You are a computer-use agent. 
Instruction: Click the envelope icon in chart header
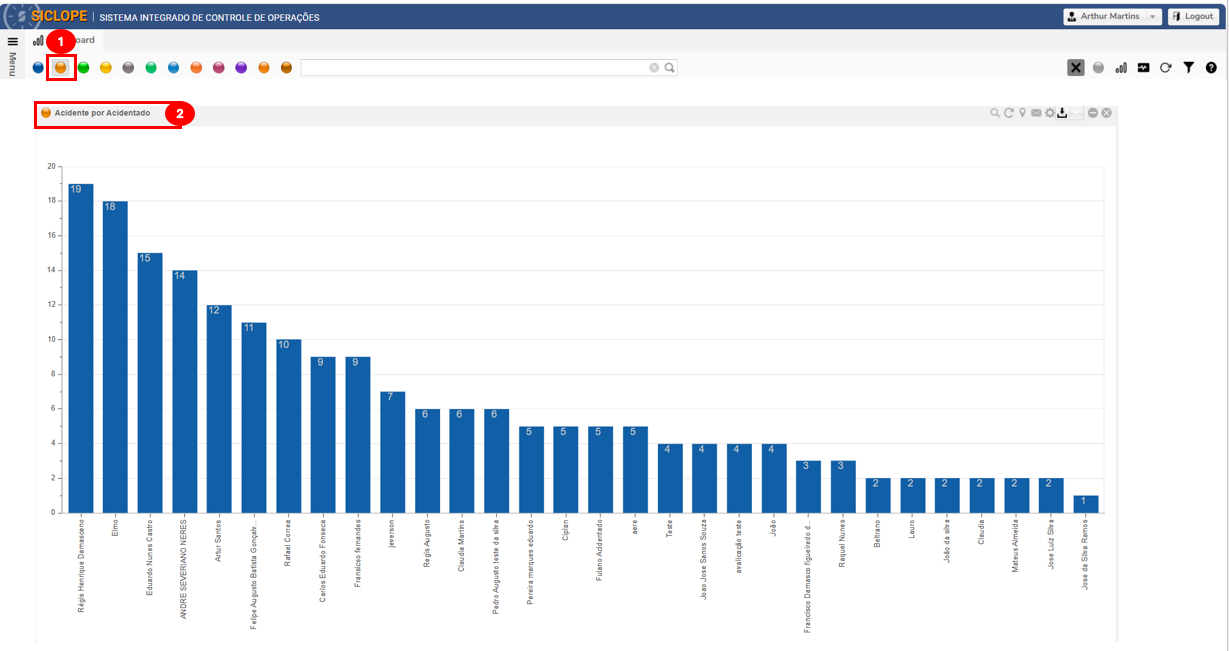pos(1036,113)
